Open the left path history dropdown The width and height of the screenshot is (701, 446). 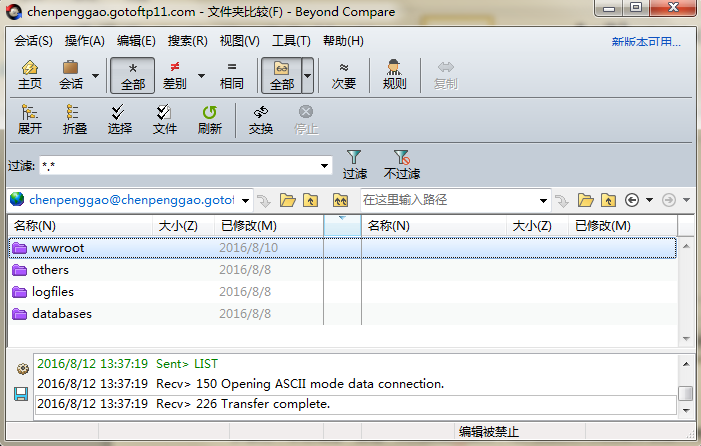[x=245, y=200]
